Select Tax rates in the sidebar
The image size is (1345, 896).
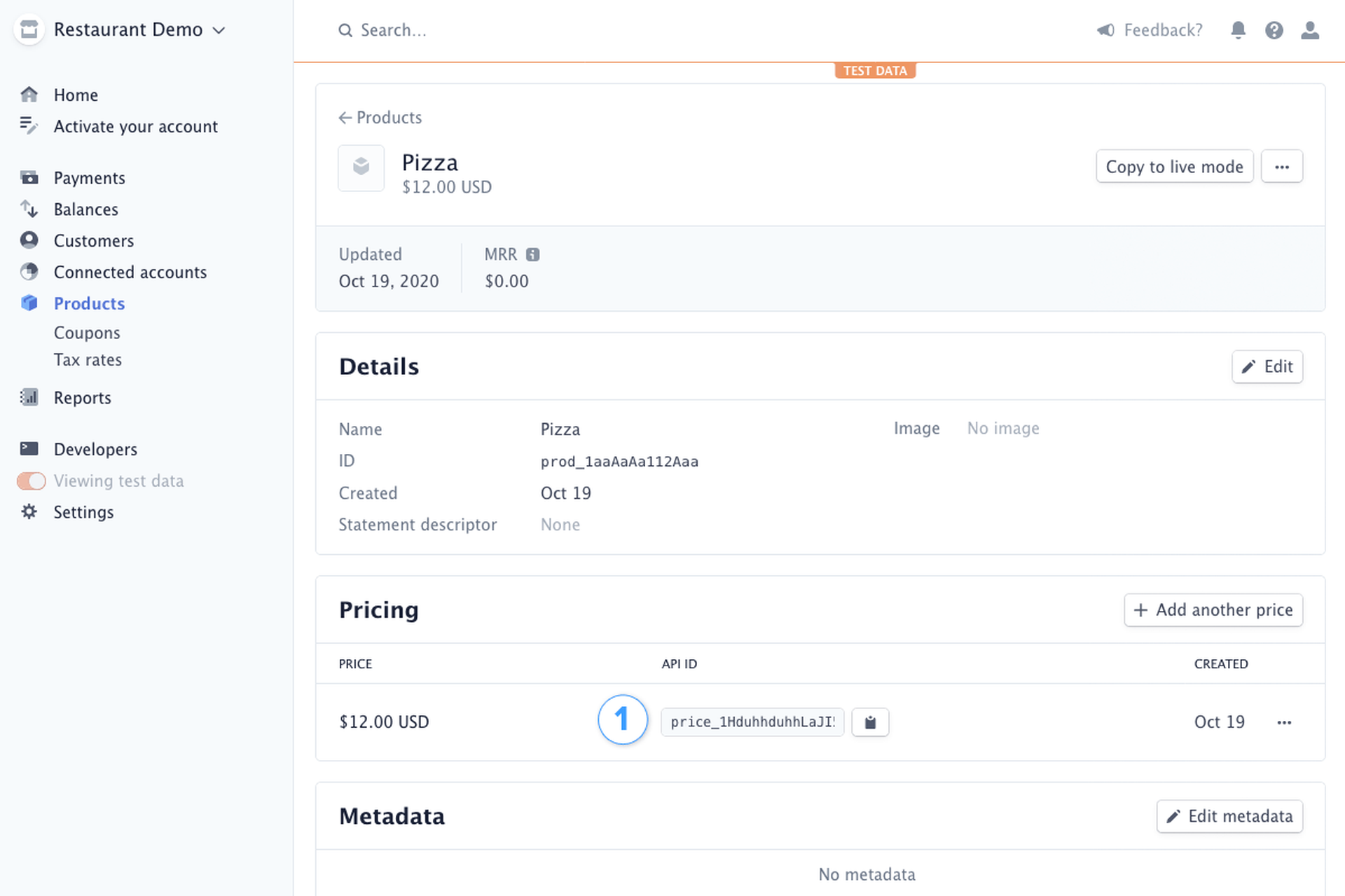pos(88,359)
